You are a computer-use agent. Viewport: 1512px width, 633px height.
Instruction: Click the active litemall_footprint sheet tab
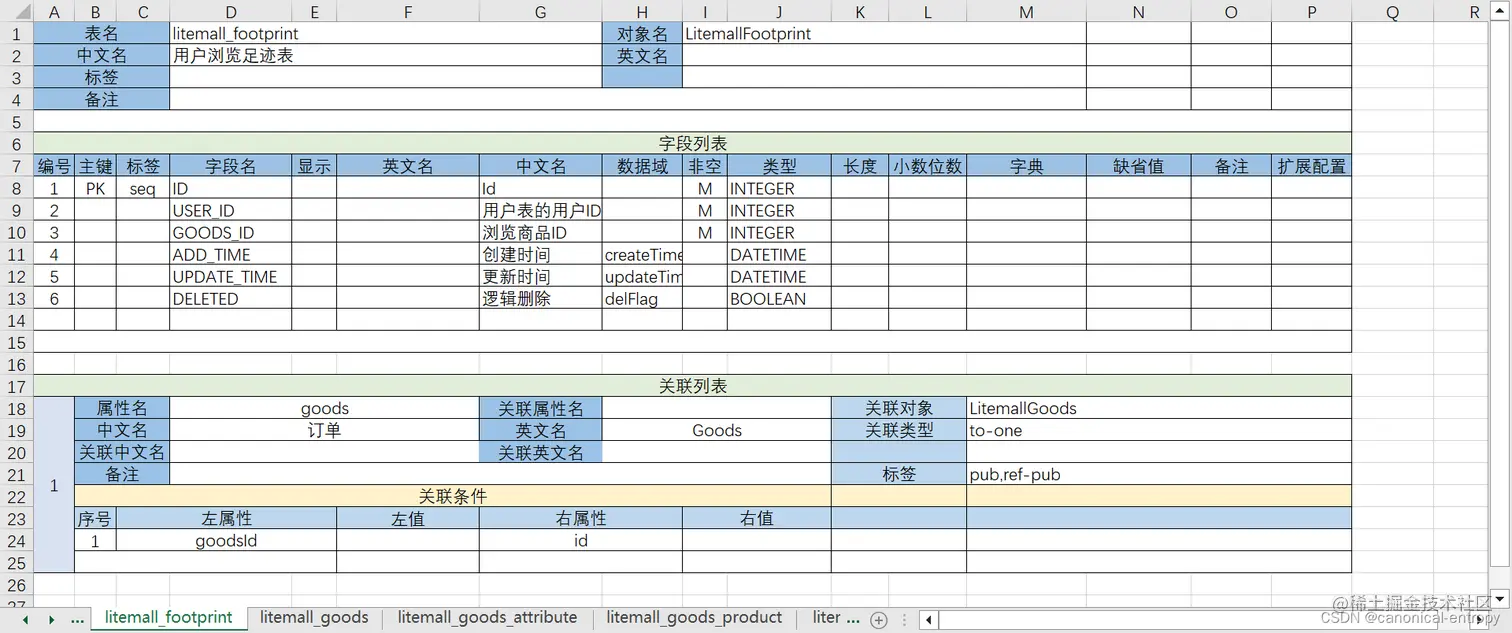point(168,618)
